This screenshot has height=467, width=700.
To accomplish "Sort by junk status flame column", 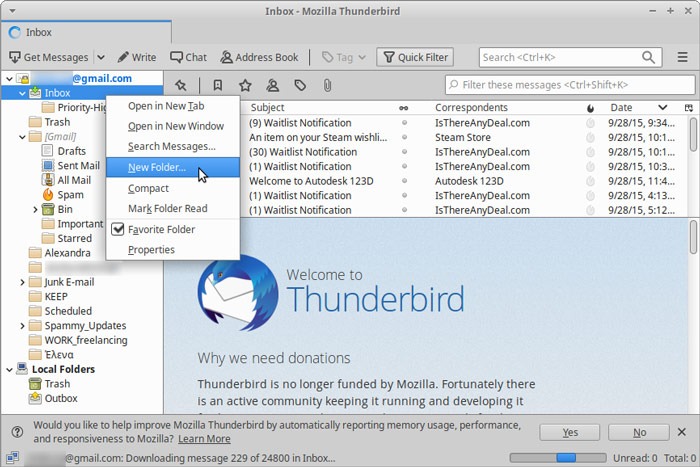I will point(590,108).
